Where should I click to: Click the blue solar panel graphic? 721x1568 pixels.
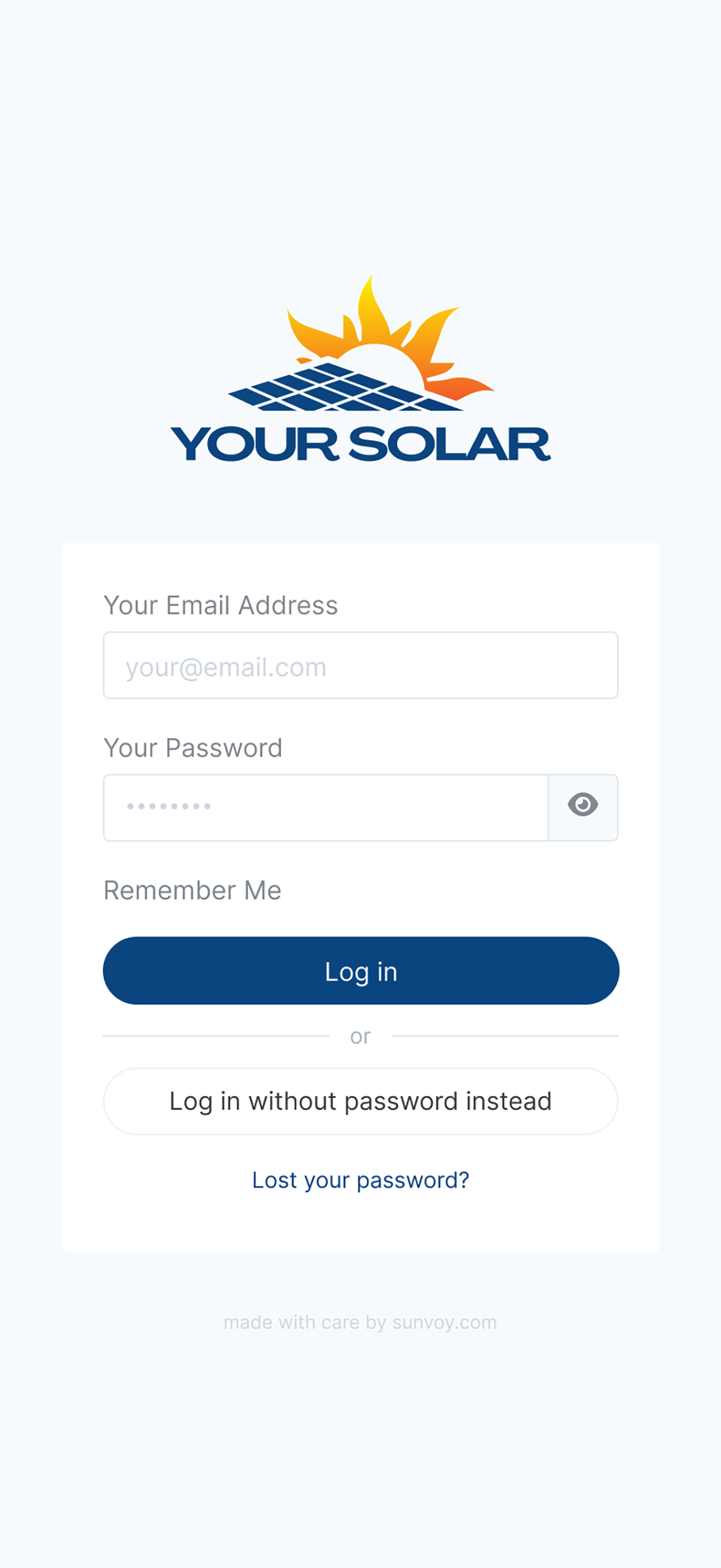click(341, 388)
